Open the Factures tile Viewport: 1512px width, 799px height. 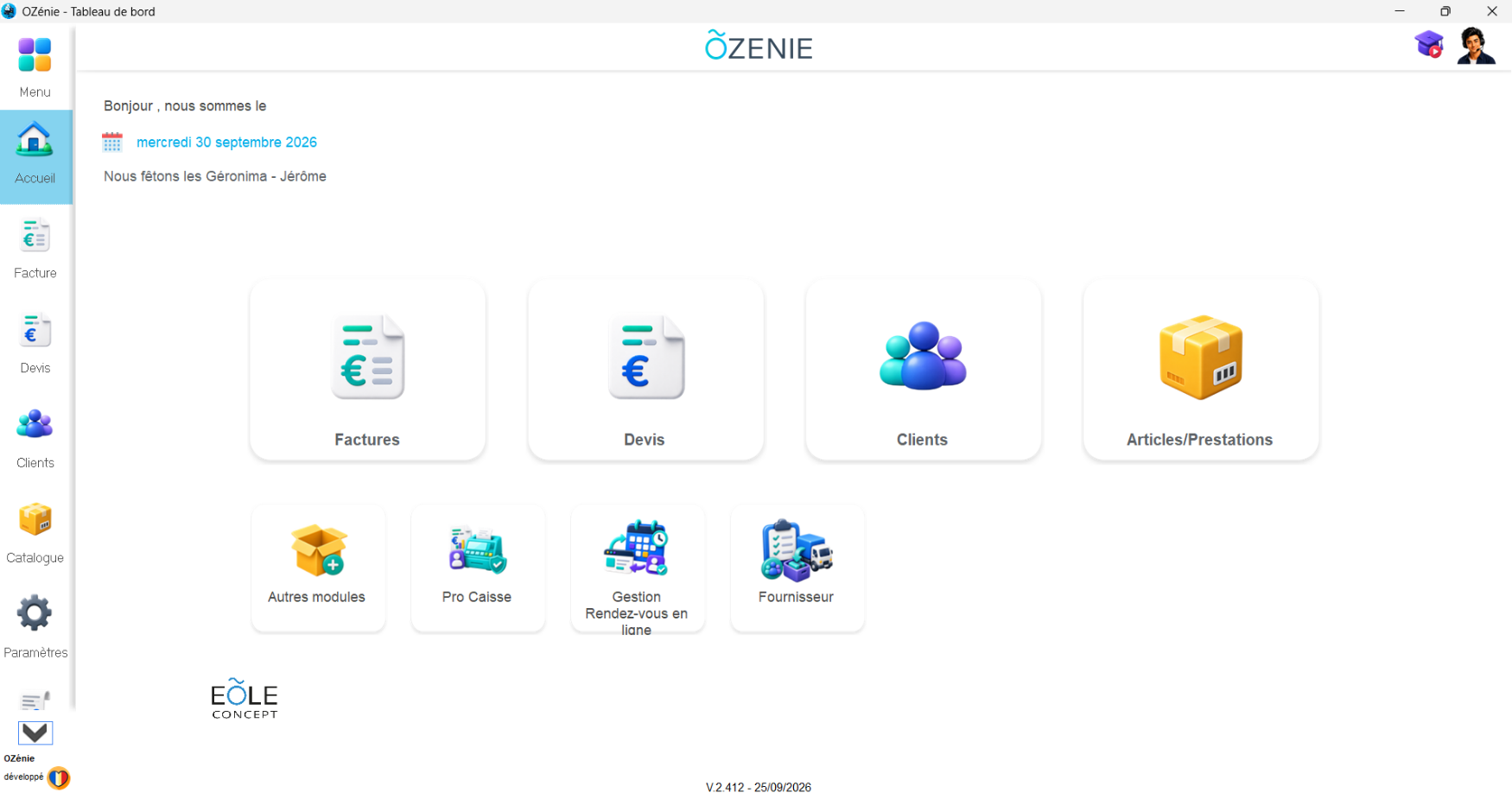[x=367, y=370]
